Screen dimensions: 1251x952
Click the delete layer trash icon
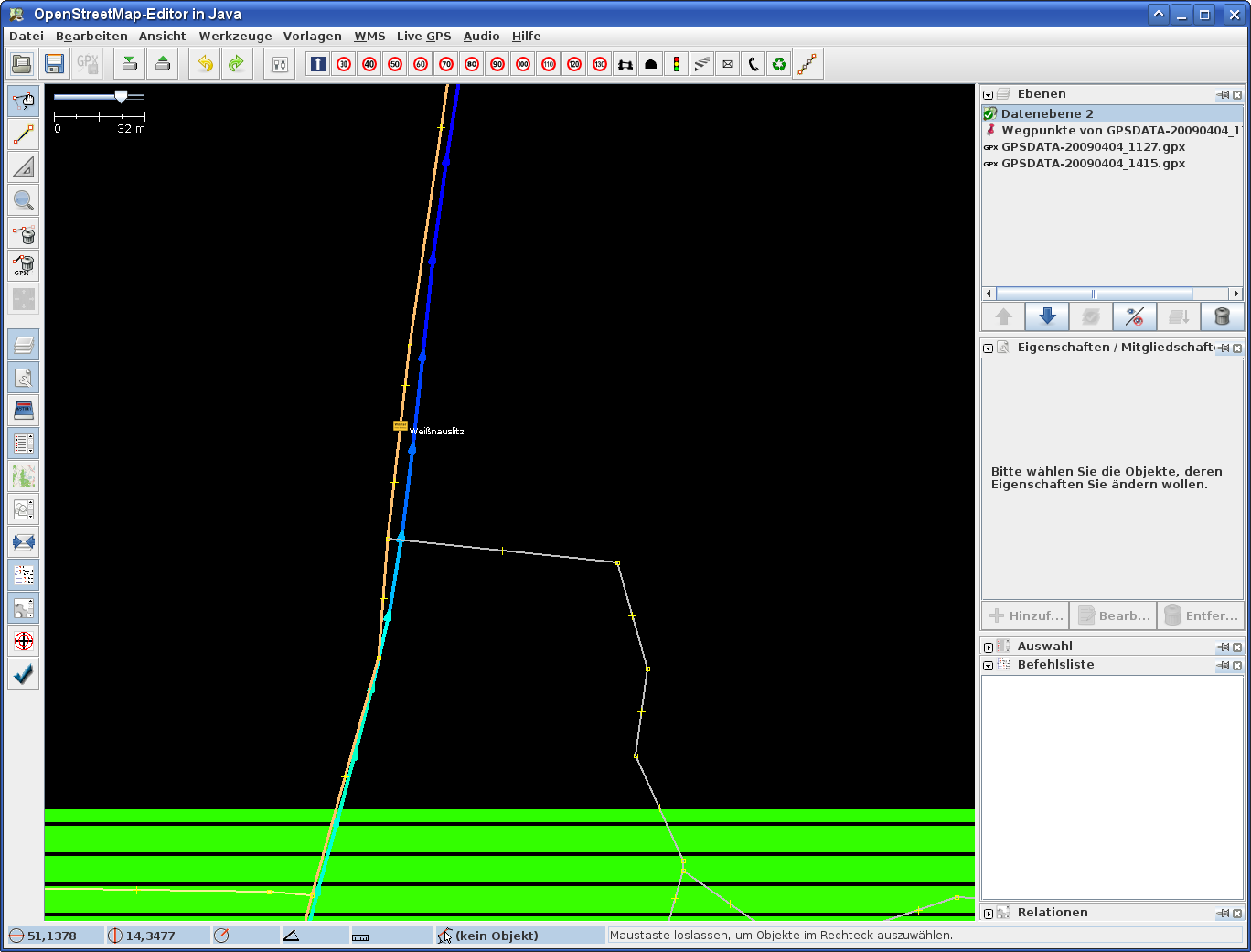[x=1222, y=316]
